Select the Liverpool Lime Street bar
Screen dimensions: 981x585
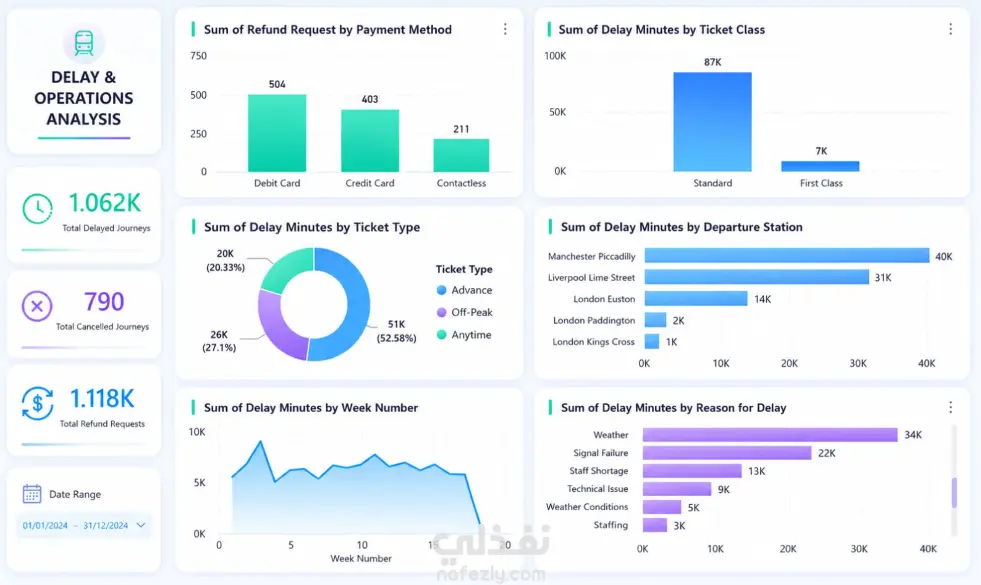(x=757, y=277)
